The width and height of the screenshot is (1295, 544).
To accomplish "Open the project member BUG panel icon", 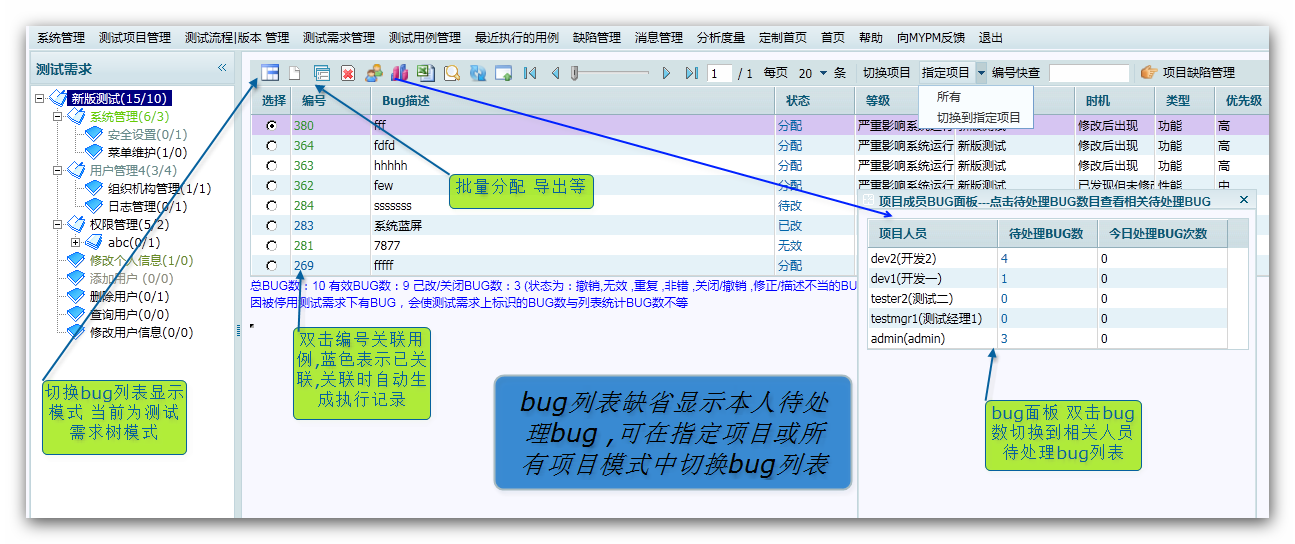I will (374, 73).
